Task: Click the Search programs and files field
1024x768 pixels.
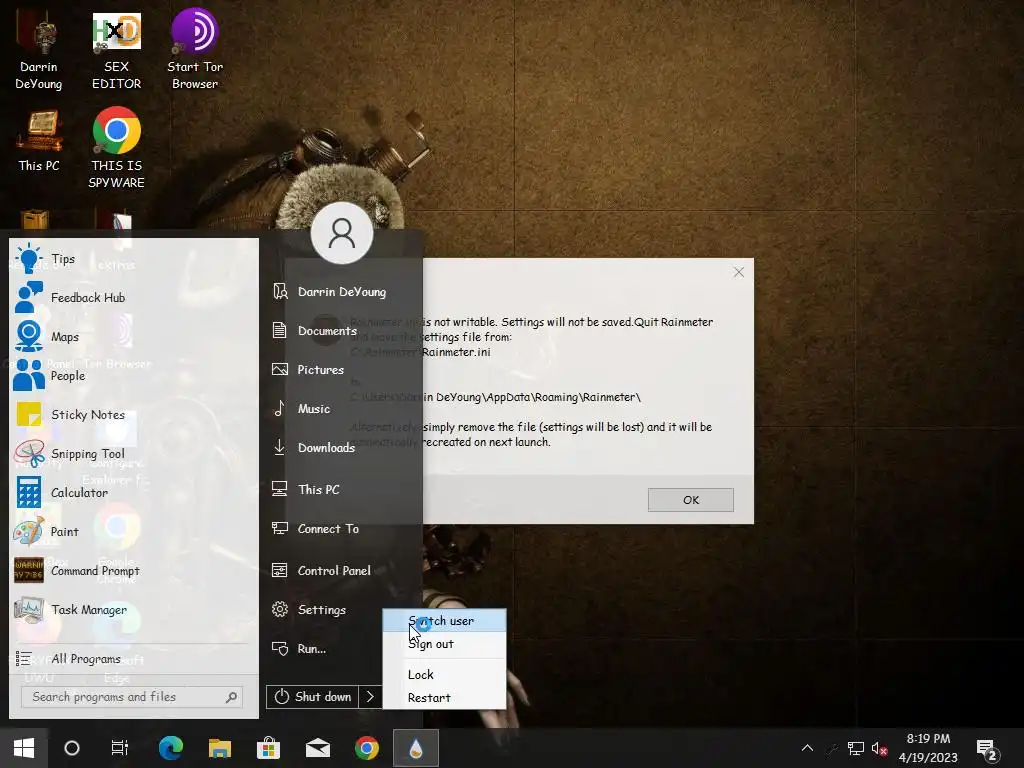Action: pyautogui.click(x=132, y=697)
